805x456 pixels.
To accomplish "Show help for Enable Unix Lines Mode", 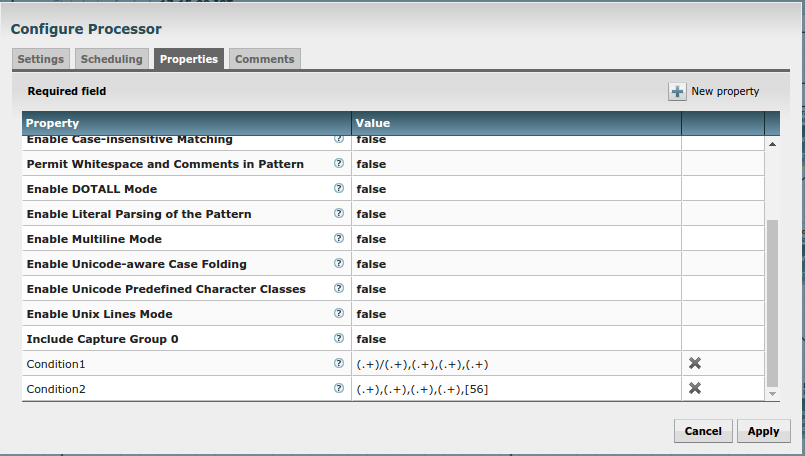I will coord(338,314).
